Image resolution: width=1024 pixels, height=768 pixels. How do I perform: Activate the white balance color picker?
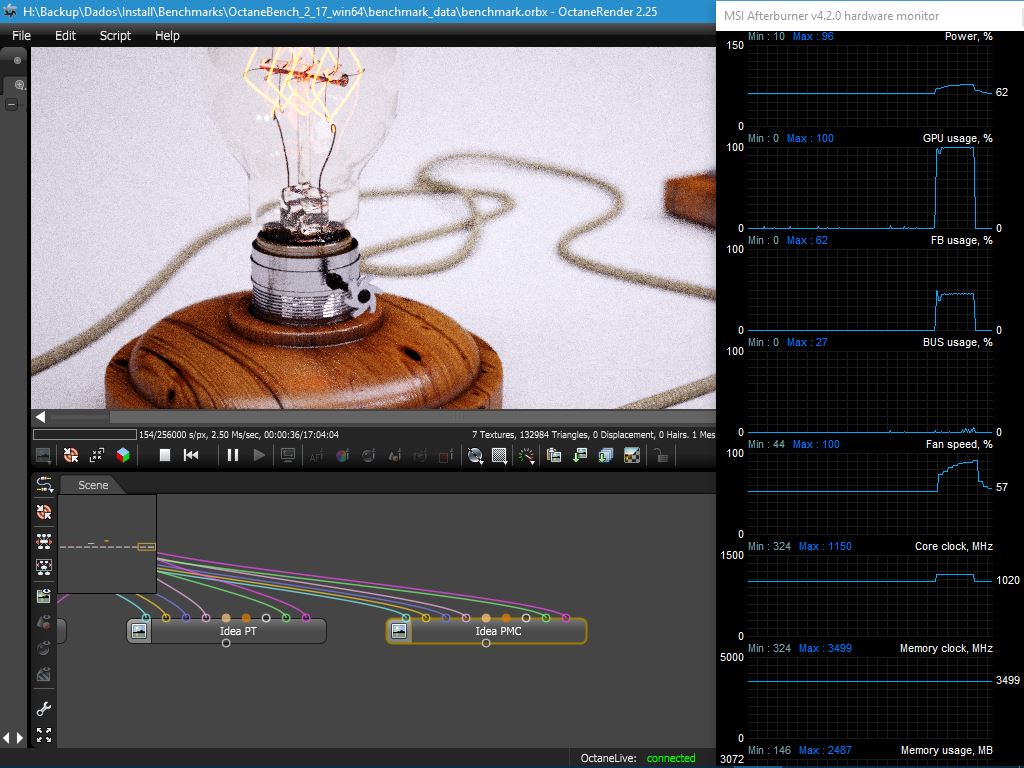[342, 455]
